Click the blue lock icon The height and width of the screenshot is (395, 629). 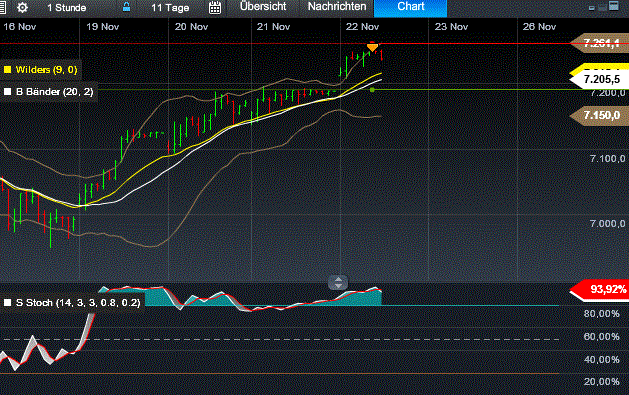126,7
